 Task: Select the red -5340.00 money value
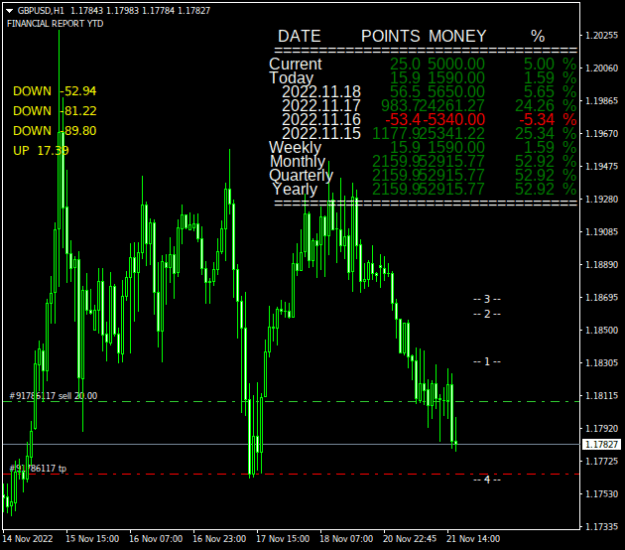(454, 120)
